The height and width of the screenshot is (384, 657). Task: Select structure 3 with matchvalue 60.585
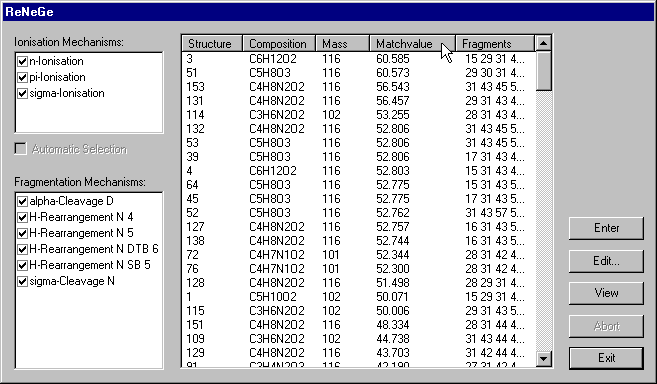point(359,59)
